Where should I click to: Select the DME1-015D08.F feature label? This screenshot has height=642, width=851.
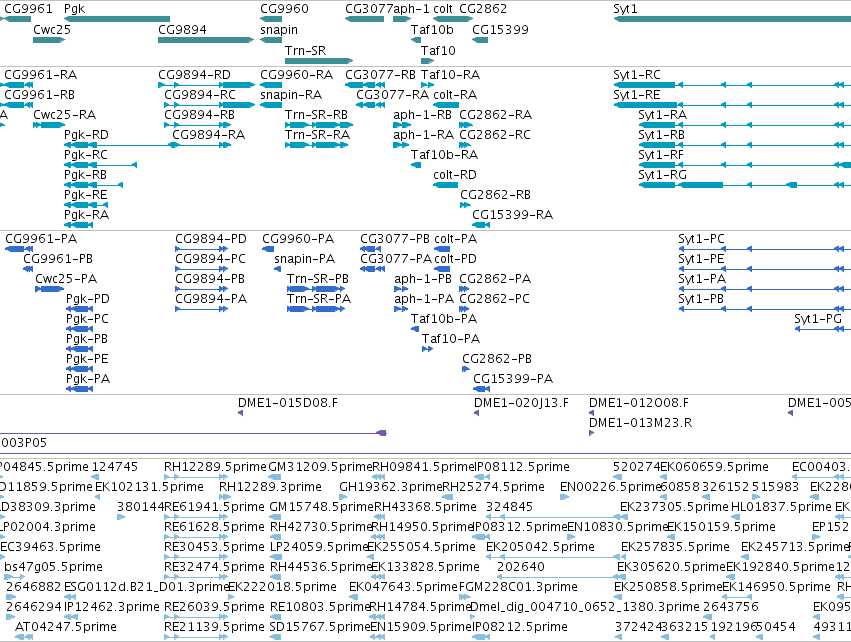coord(288,403)
